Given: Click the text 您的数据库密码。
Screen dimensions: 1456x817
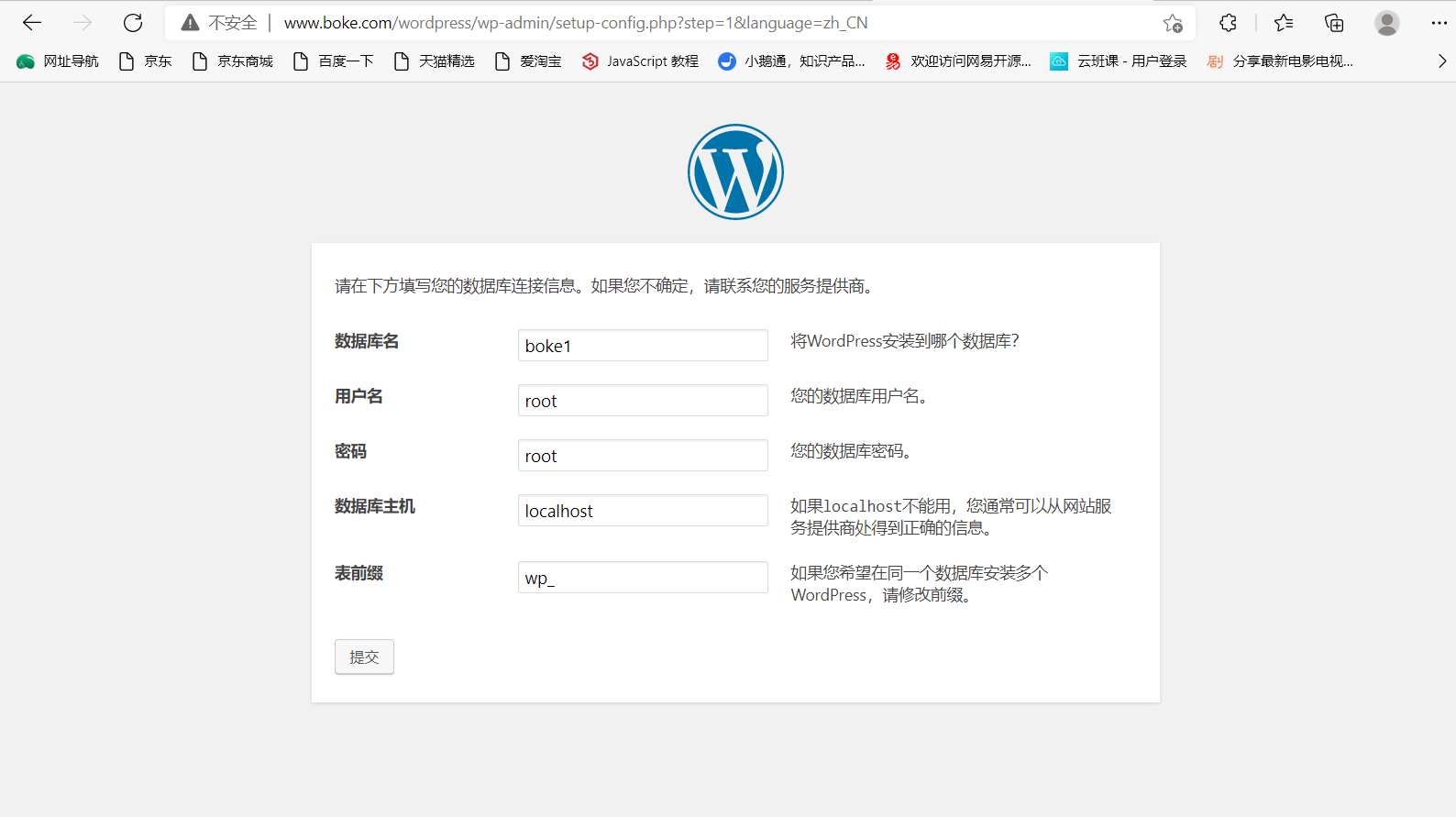Looking at the screenshot, I should point(852,451).
